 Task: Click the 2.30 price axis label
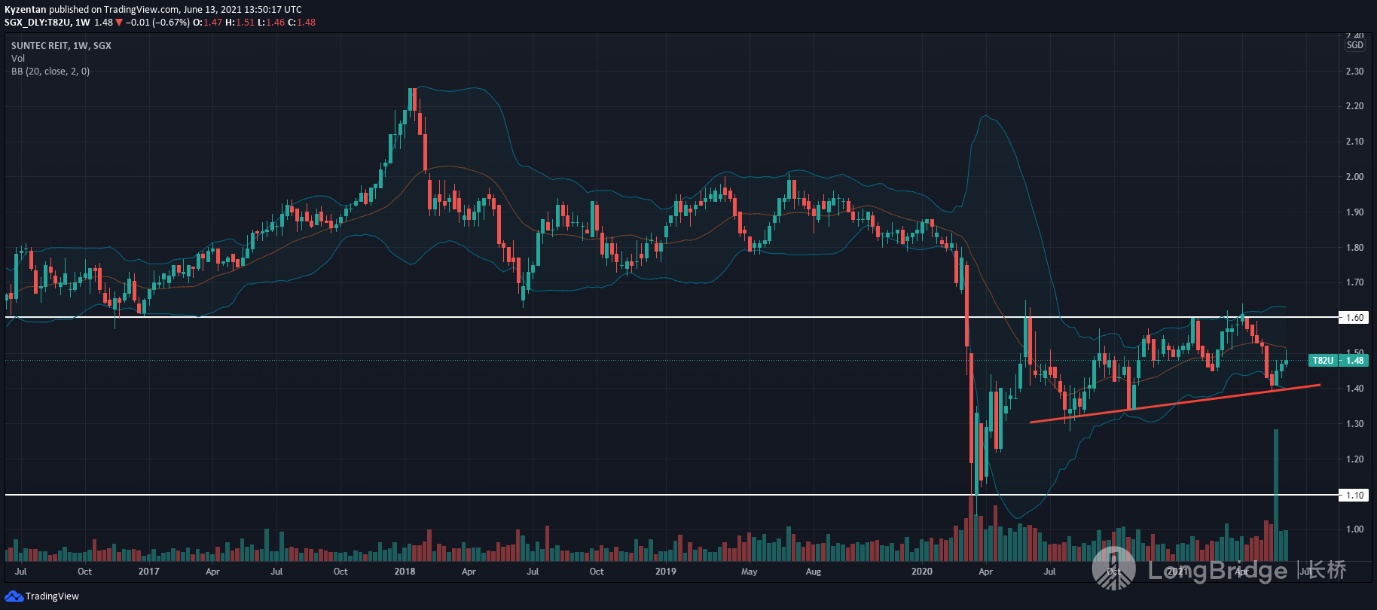pos(1355,72)
